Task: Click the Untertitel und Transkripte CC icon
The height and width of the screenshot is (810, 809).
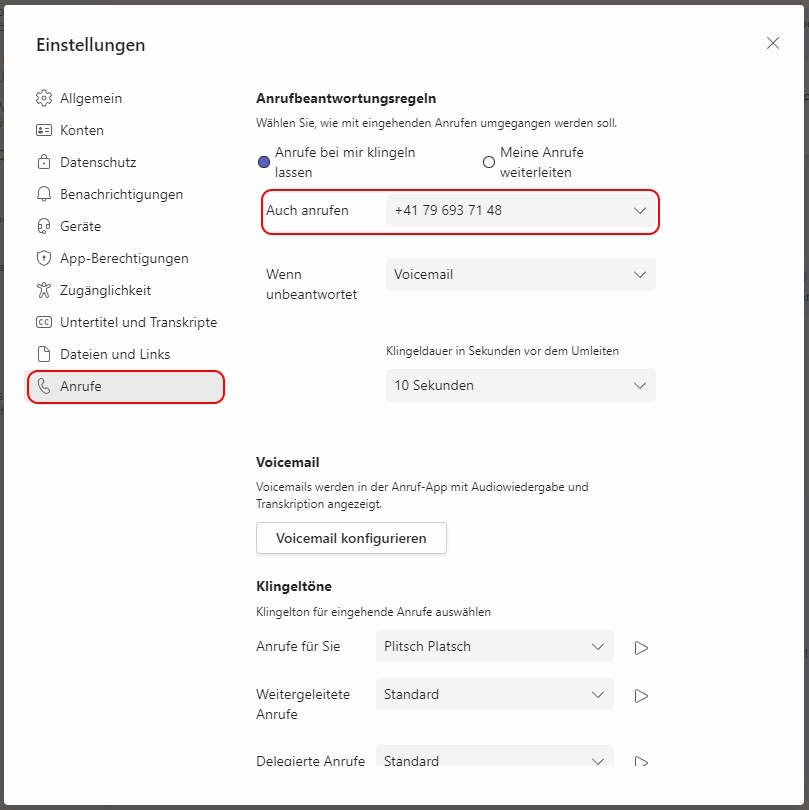Action: [x=44, y=322]
